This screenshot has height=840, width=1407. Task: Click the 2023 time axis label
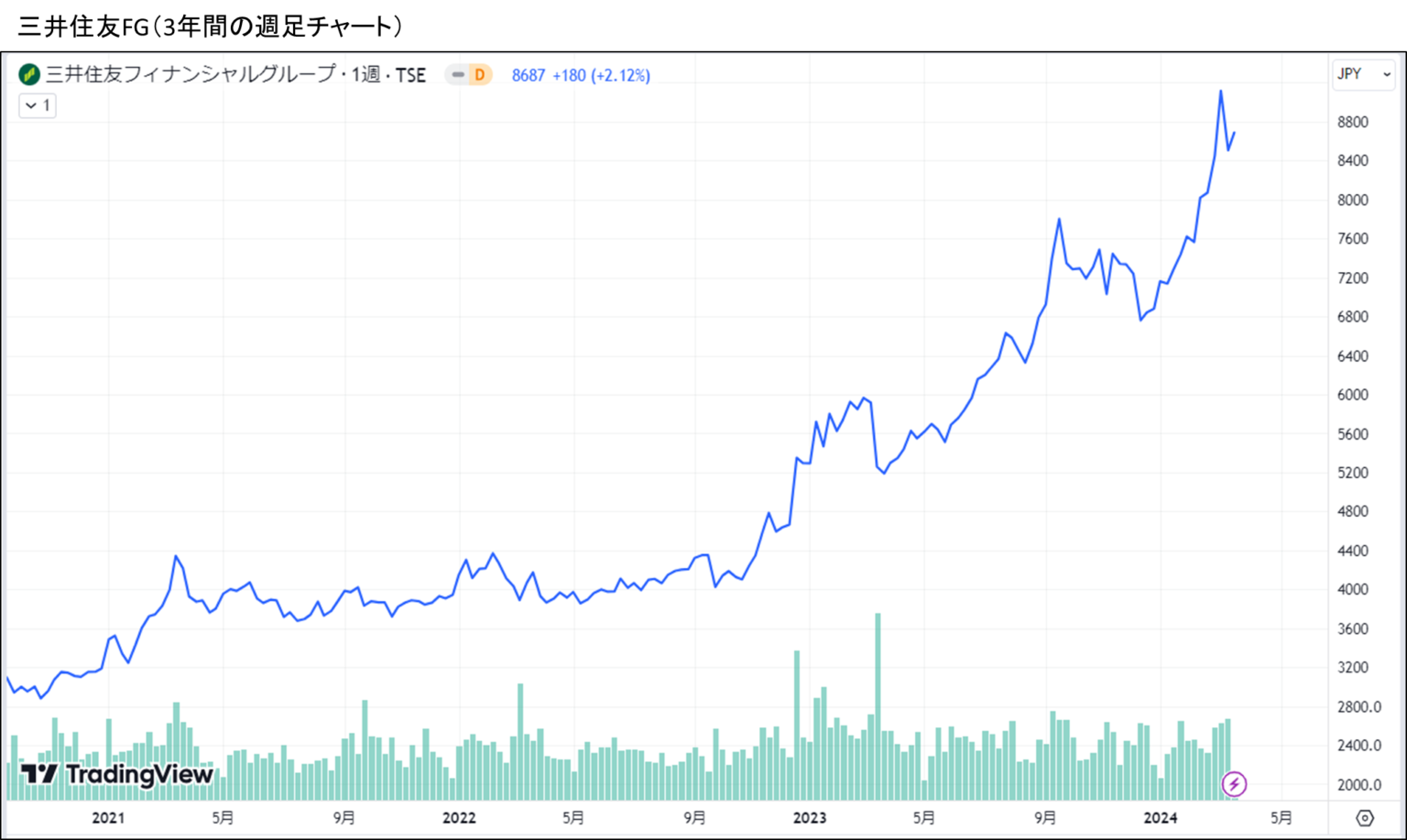coord(810,818)
